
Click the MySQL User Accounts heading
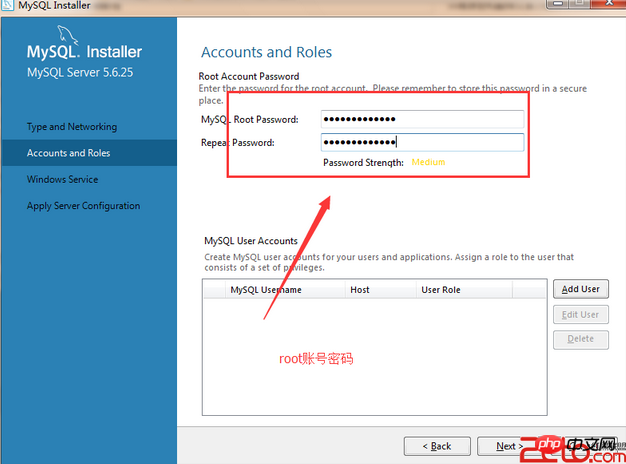251,241
